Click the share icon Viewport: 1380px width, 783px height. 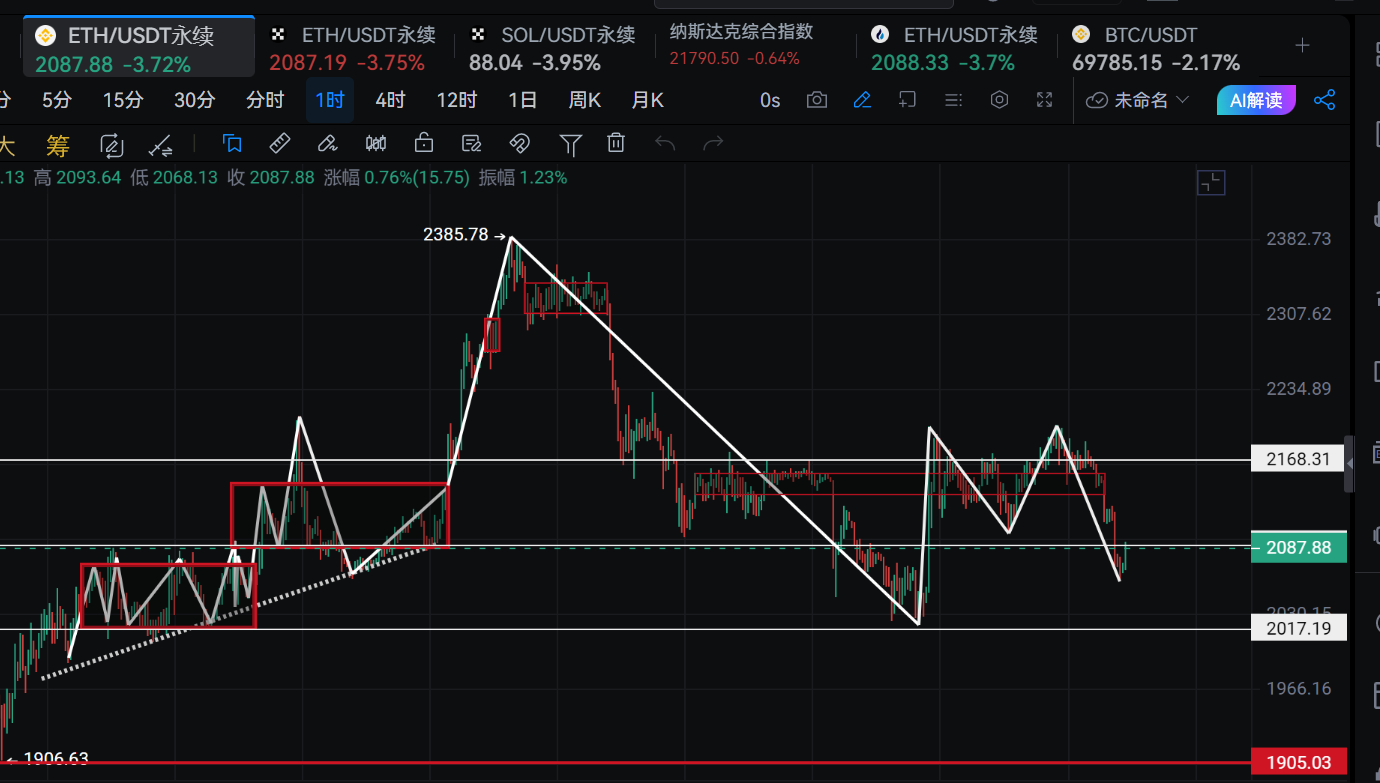[x=1324, y=100]
